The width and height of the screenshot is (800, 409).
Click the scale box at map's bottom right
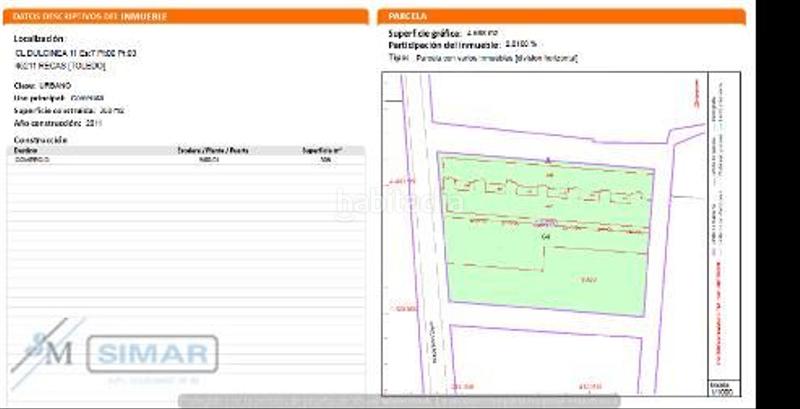718,387
